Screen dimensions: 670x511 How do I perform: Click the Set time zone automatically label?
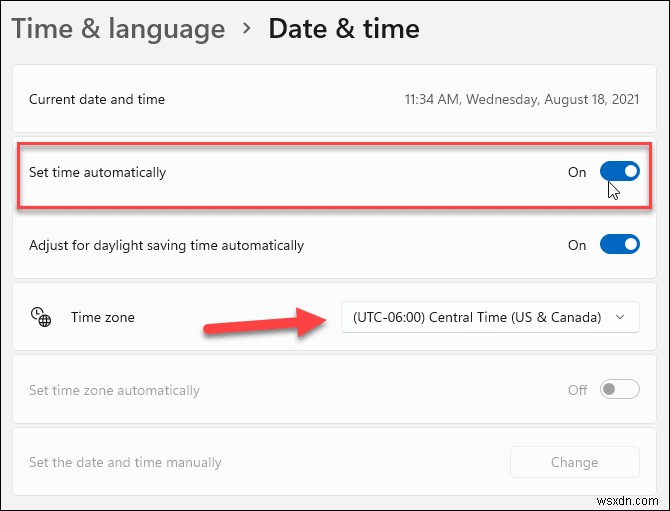114,390
